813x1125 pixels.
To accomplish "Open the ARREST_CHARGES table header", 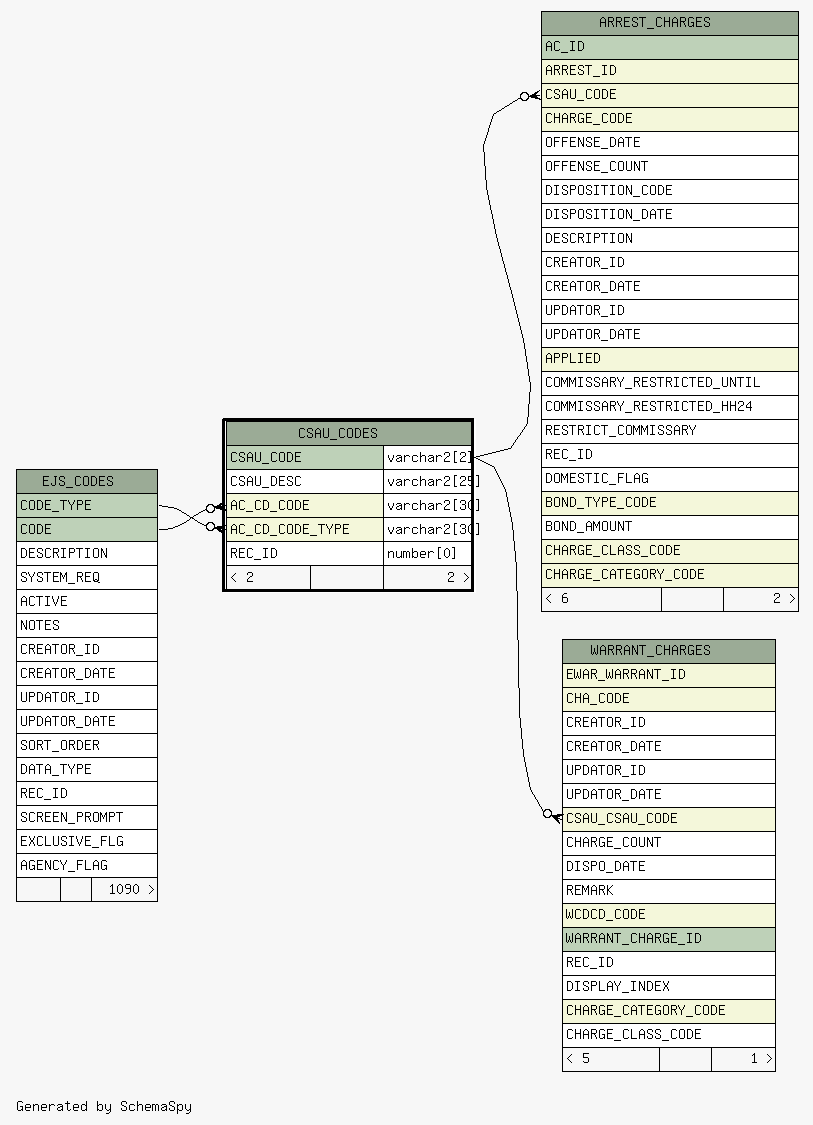I will tap(669, 23).
